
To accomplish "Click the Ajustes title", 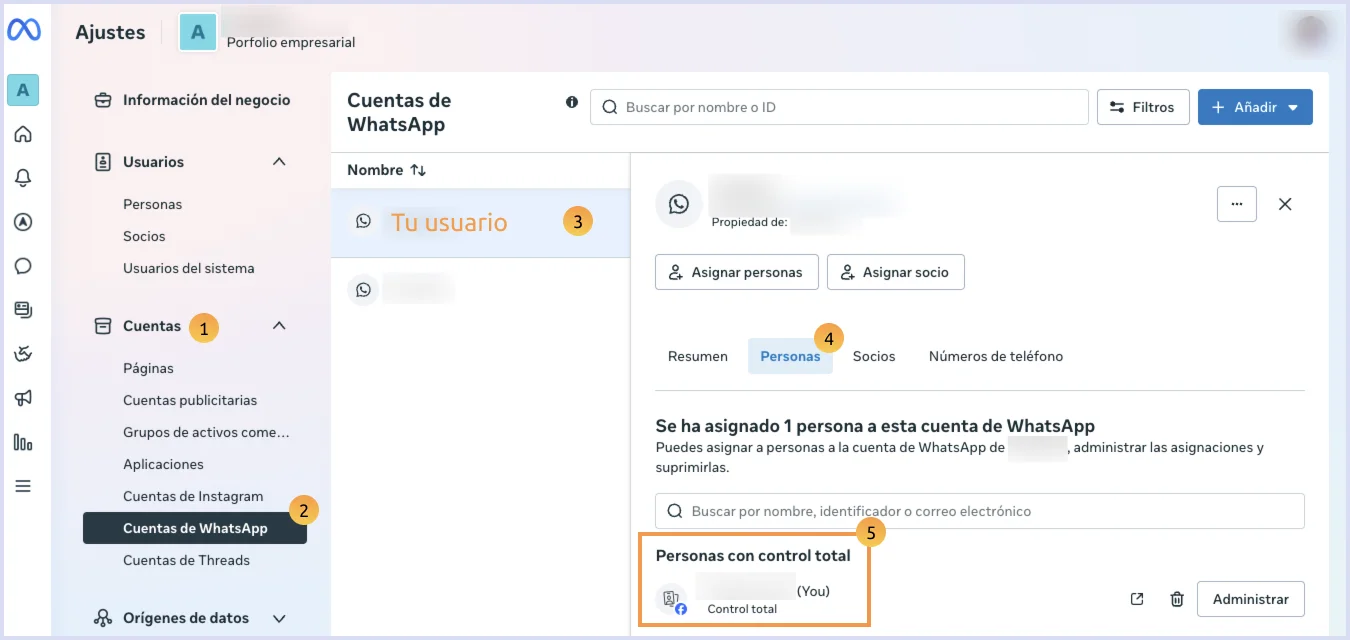I will tap(110, 32).
